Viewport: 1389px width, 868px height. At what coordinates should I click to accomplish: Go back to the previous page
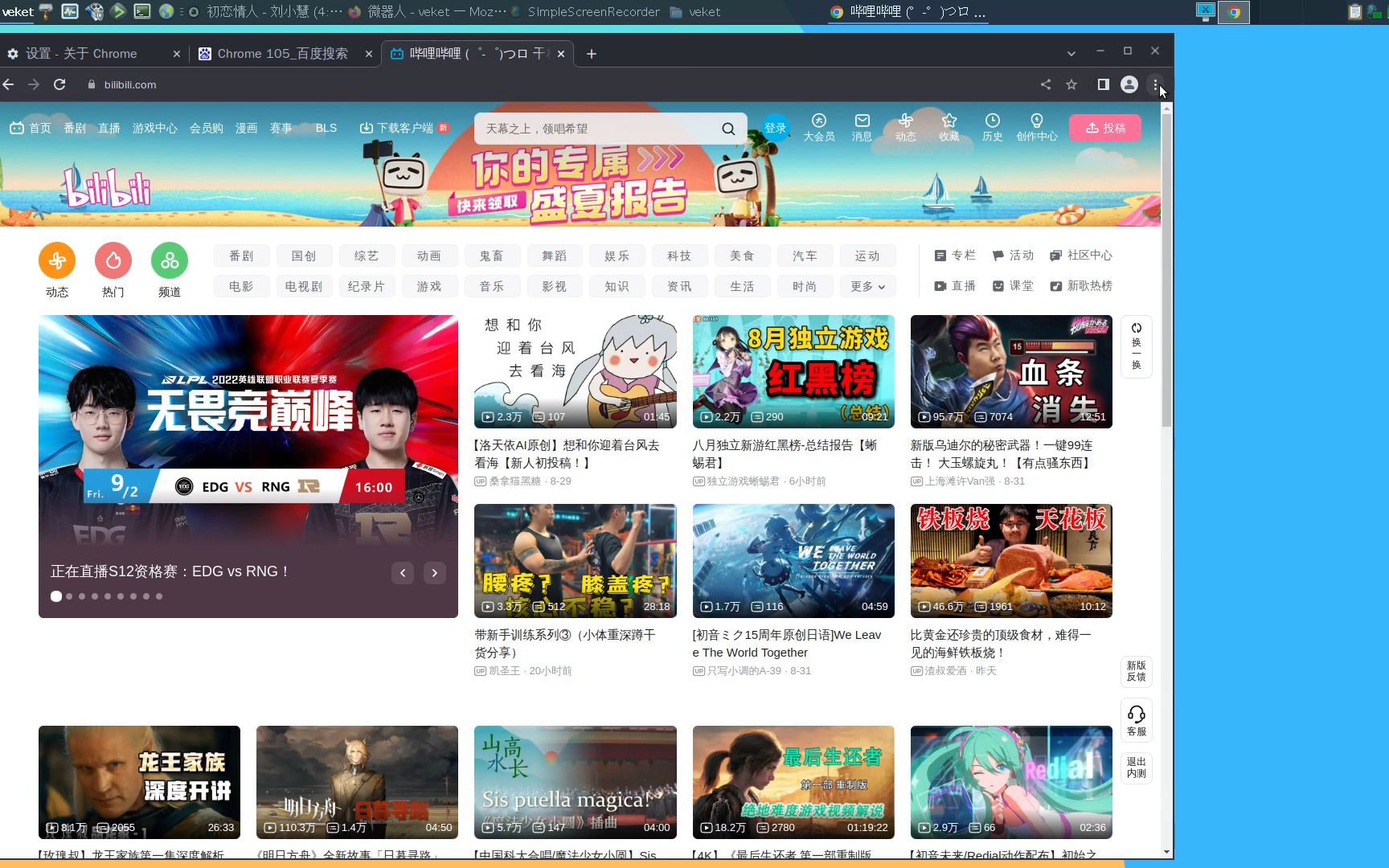coord(8,84)
